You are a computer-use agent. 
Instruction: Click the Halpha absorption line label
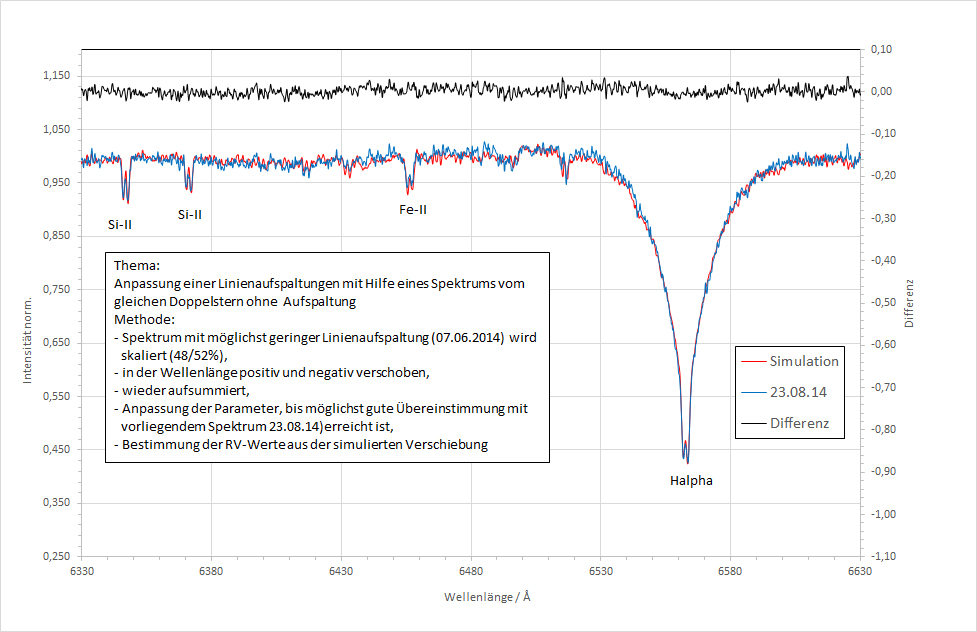691,481
